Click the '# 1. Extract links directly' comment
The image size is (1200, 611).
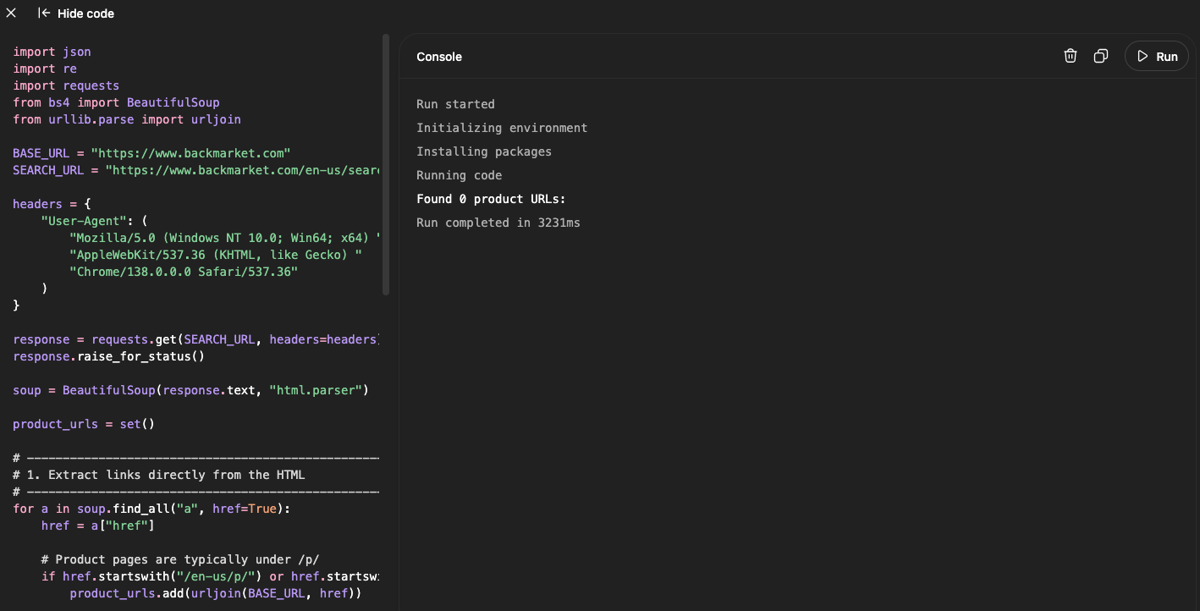[159, 475]
